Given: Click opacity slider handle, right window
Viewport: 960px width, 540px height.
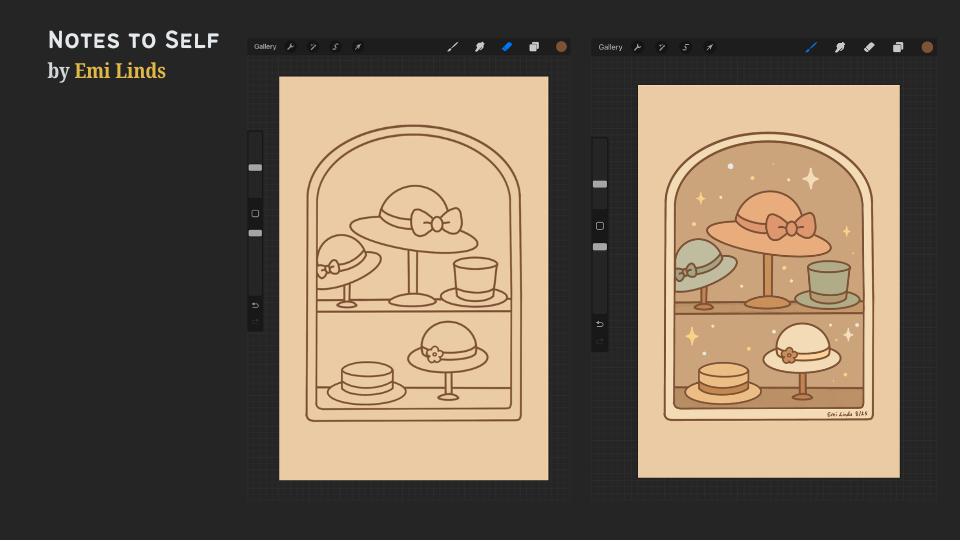Looking at the screenshot, I should (600, 247).
